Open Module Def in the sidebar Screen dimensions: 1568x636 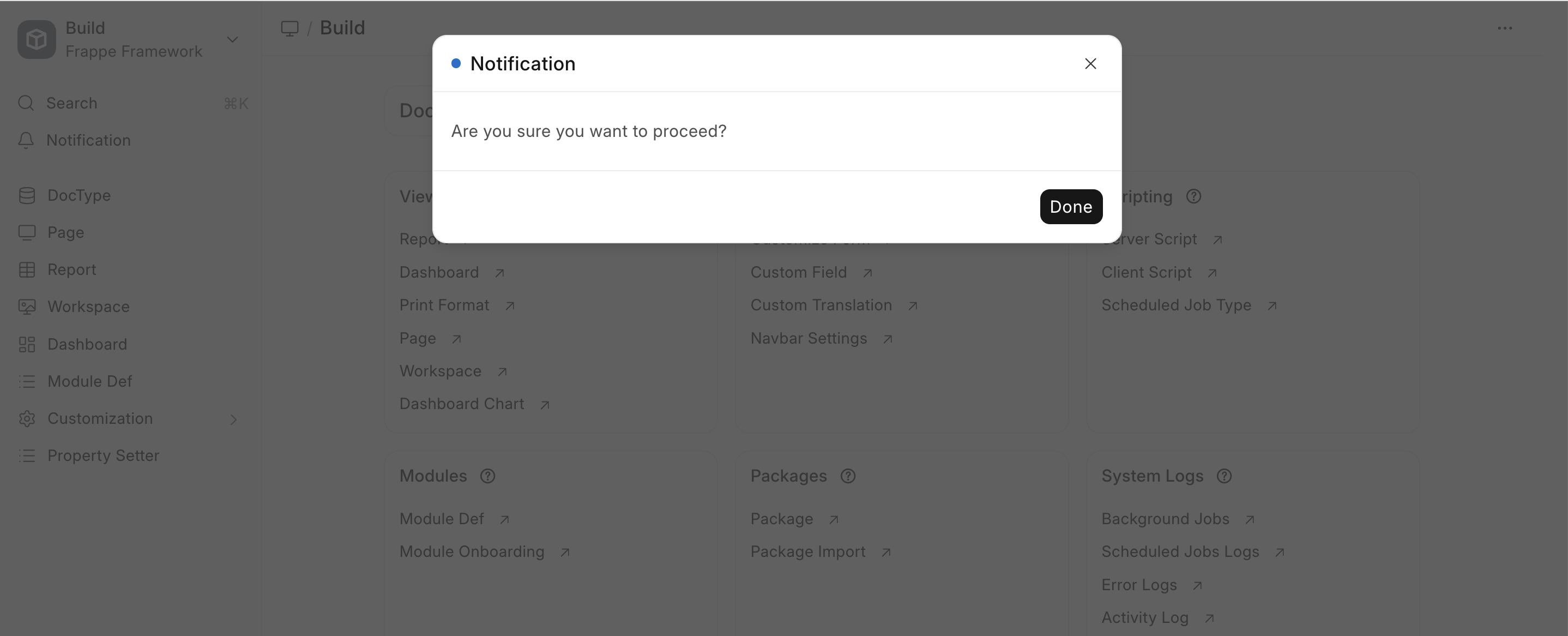tap(89, 381)
